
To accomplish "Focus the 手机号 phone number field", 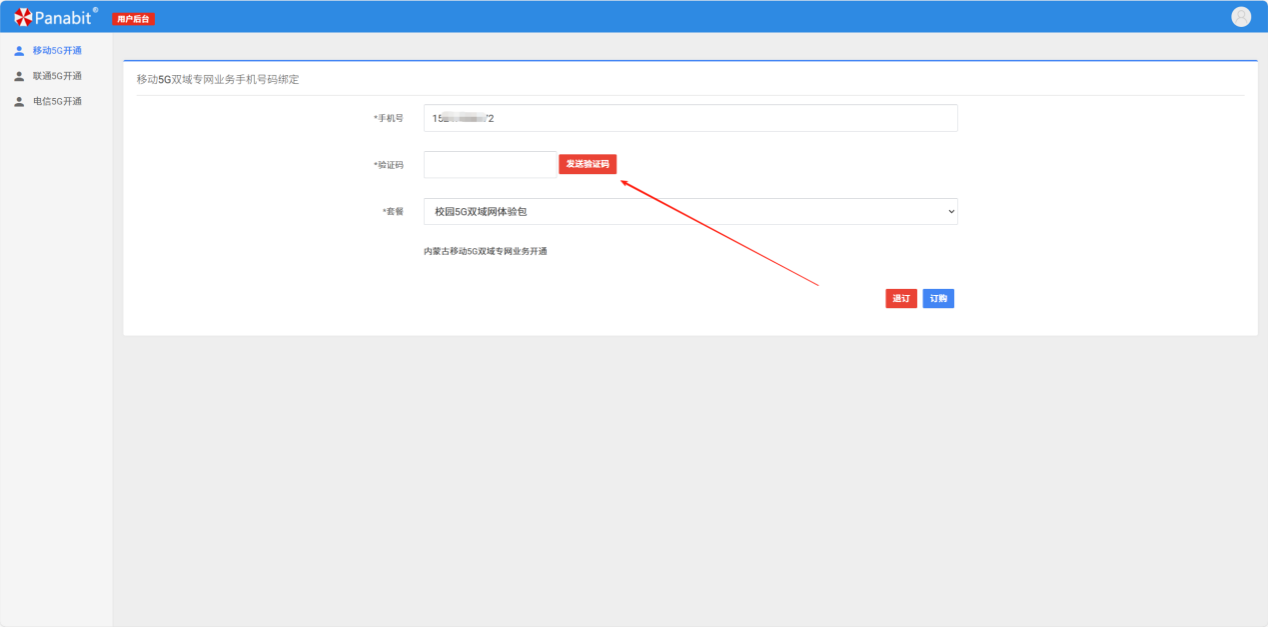I will point(690,118).
